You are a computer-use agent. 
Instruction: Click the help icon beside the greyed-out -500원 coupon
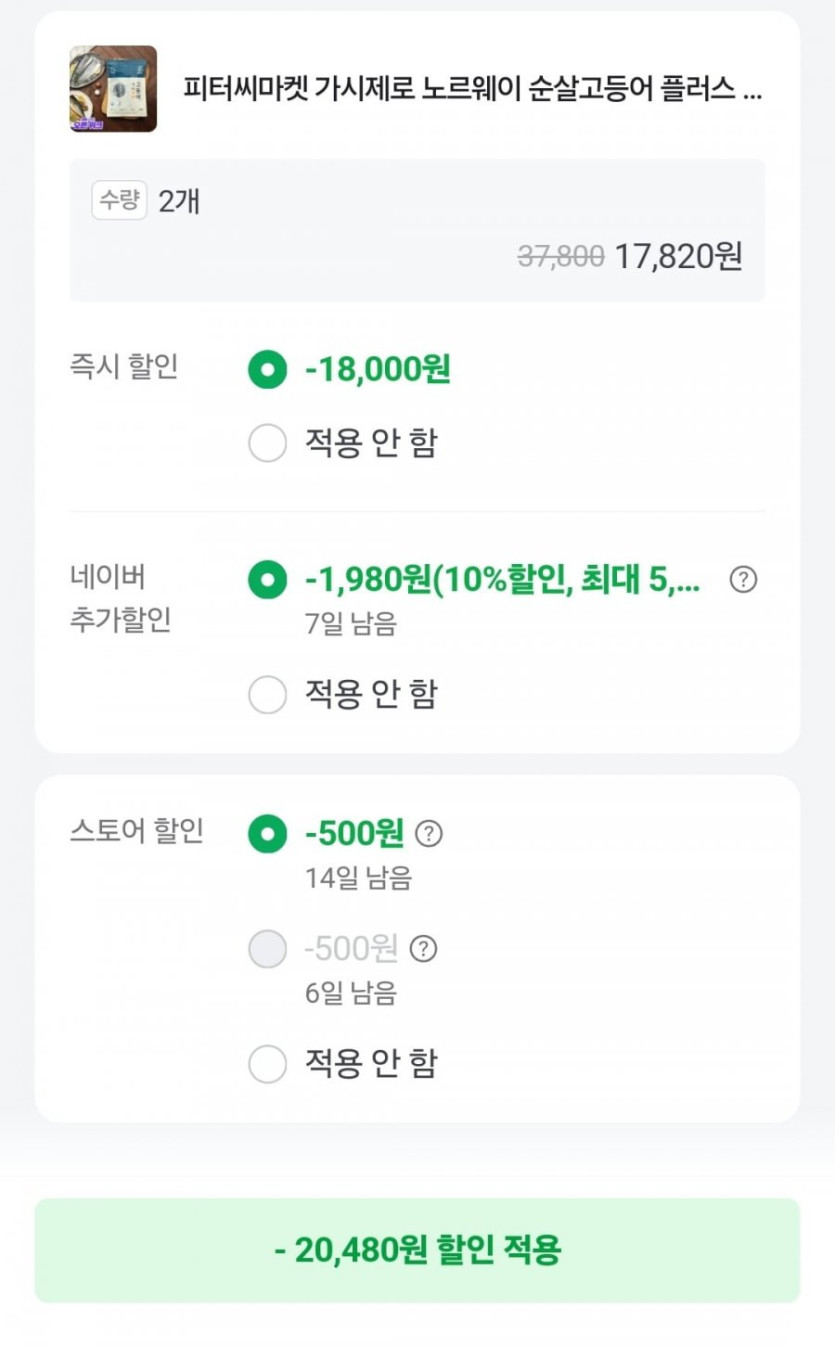click(x=424, y=948)
